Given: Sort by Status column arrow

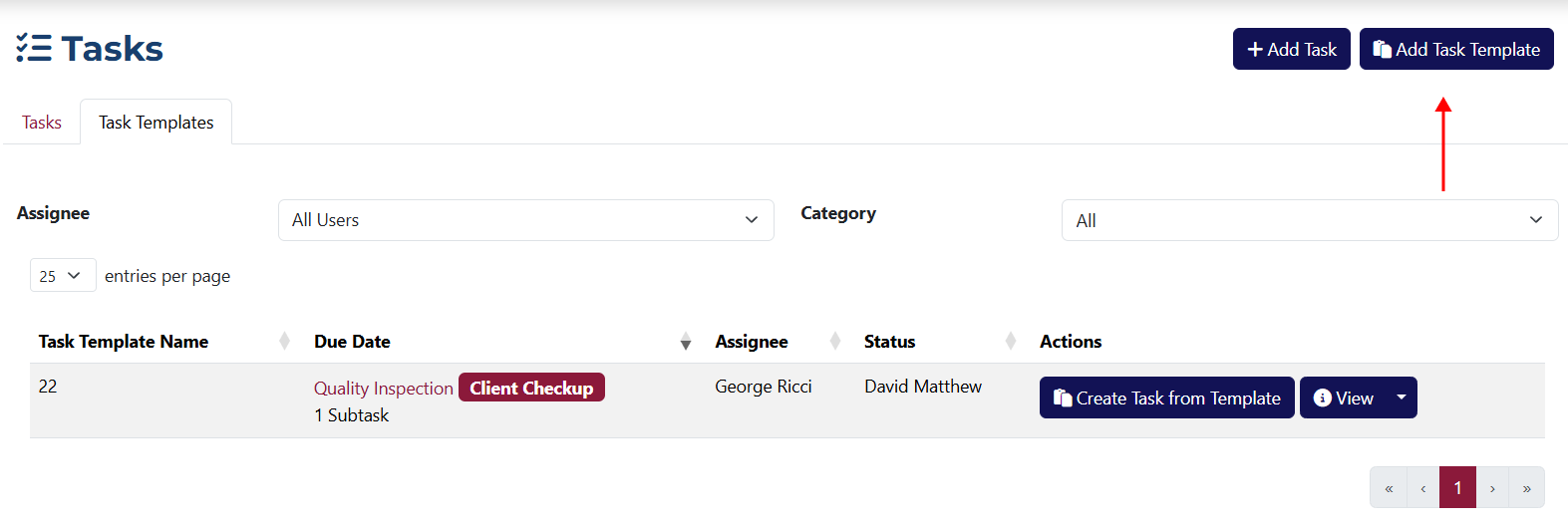Looking at the screenshot, I should (1011, 342).
